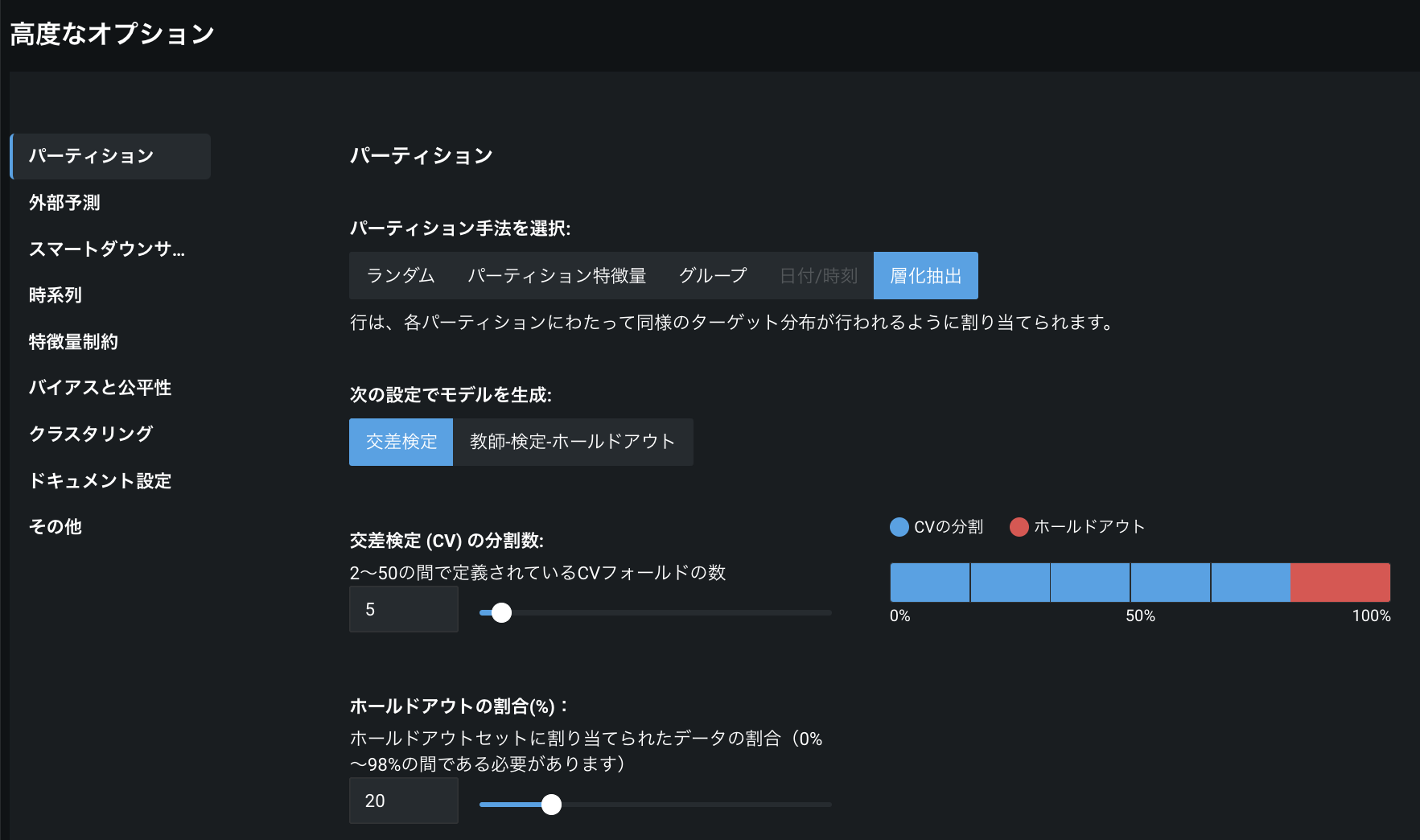This screenshot has width=1420, height=840.
Task: Switch to the 時系列 settings
Action: (56, 295)
